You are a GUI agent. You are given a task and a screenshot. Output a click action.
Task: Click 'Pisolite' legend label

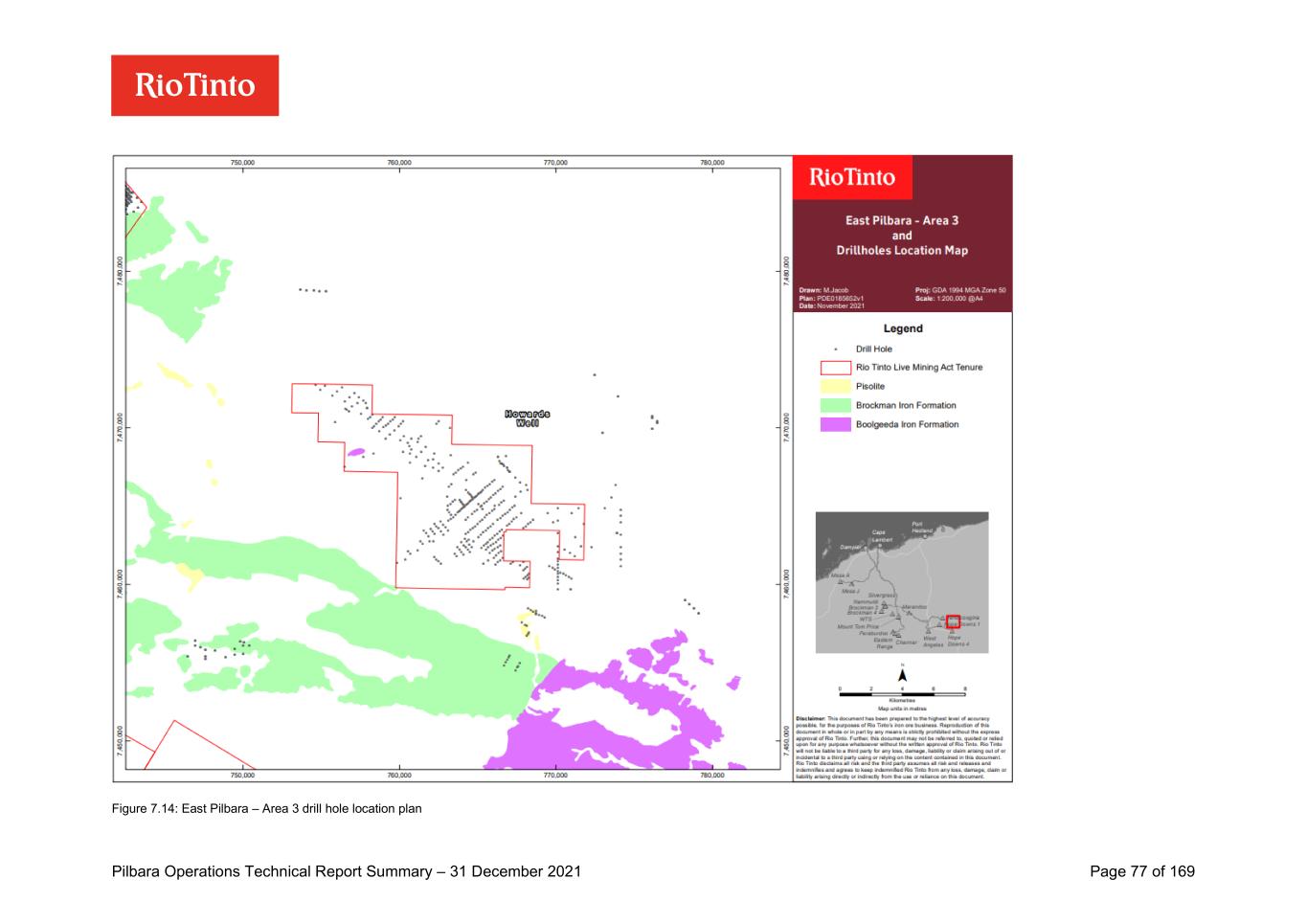[x=870, y=387]
